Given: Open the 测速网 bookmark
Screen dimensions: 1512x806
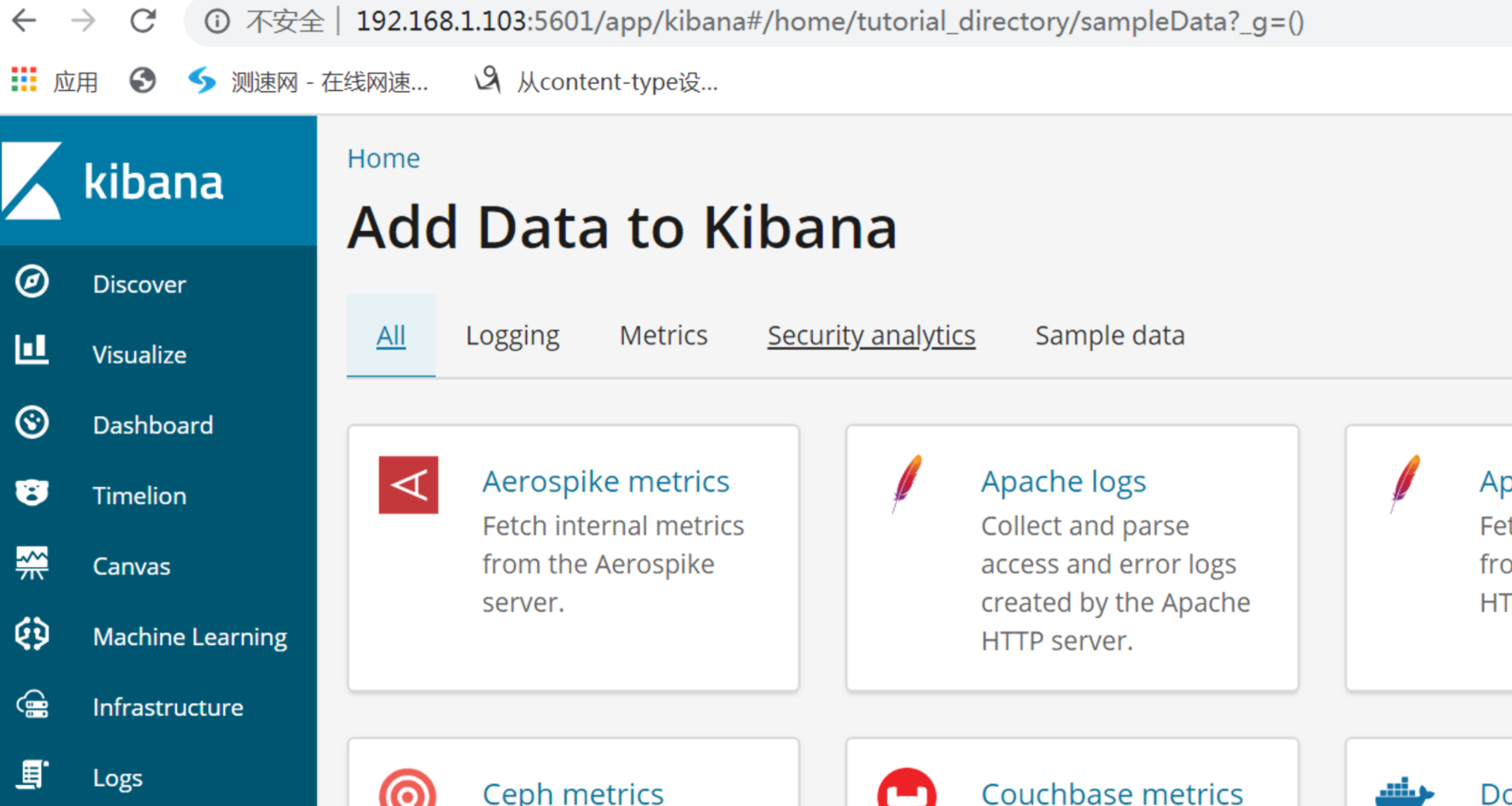Looking at the screenshot, I should (x=309, y=81).
